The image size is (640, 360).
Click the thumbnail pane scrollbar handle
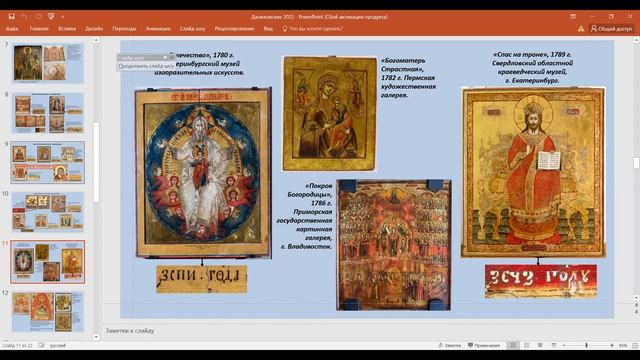(x=96, y=162)
